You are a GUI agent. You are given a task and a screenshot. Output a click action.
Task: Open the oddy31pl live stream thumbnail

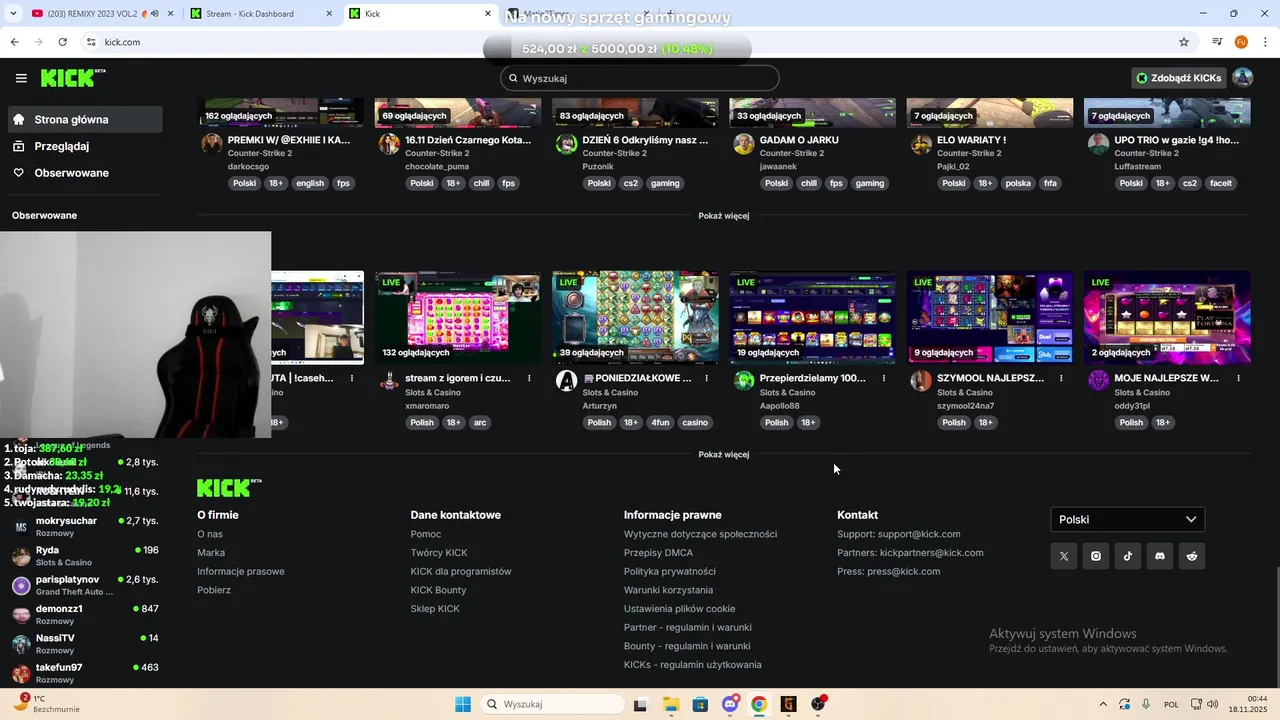pyautogui.click(x=1167, y=317)
